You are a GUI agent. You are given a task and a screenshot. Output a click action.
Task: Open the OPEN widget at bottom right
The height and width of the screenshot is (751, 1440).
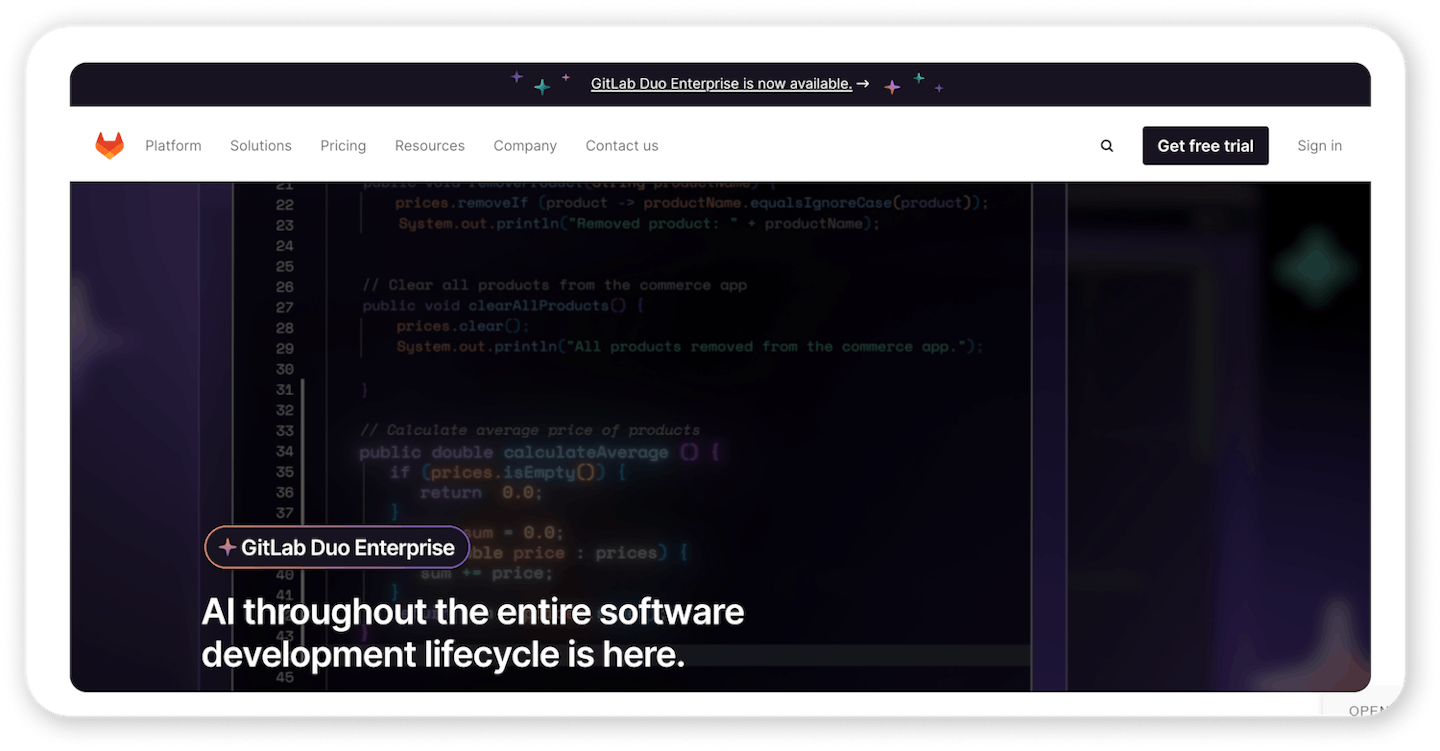pyautogui.click(x=1370, y=710)
